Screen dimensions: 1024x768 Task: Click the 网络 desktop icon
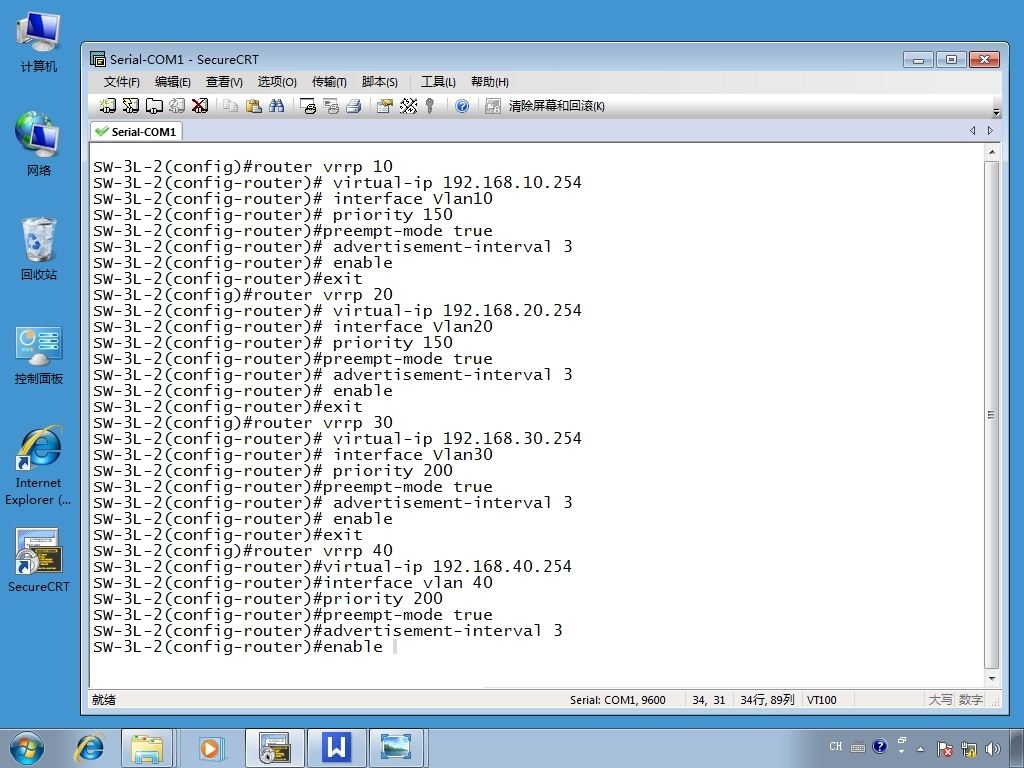tap(39, 145)
